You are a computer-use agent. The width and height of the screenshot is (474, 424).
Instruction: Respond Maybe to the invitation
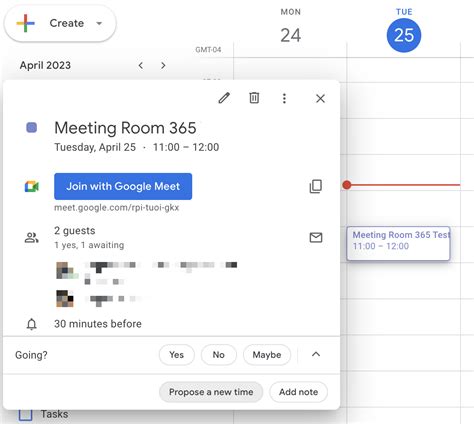(267, 355)
